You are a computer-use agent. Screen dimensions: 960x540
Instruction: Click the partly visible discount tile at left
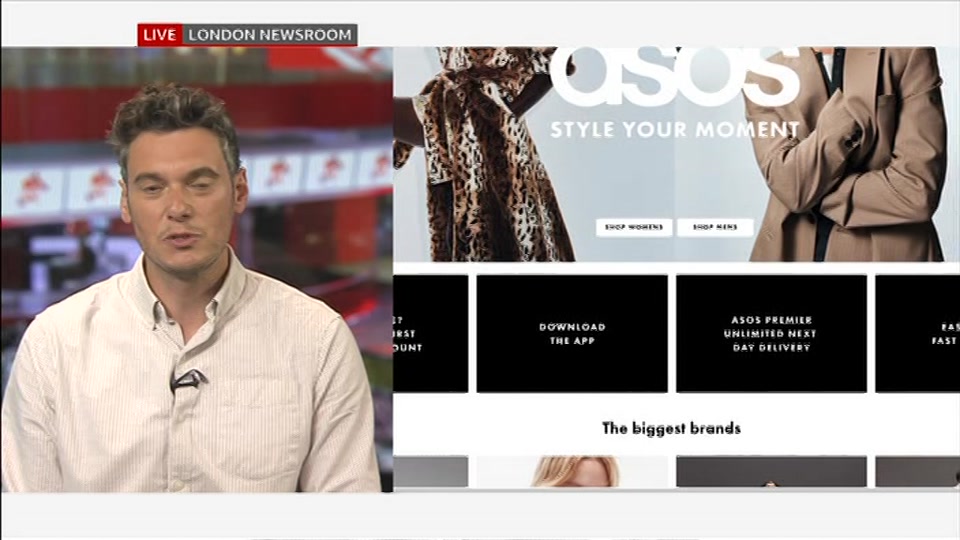[x=430, y=334]
